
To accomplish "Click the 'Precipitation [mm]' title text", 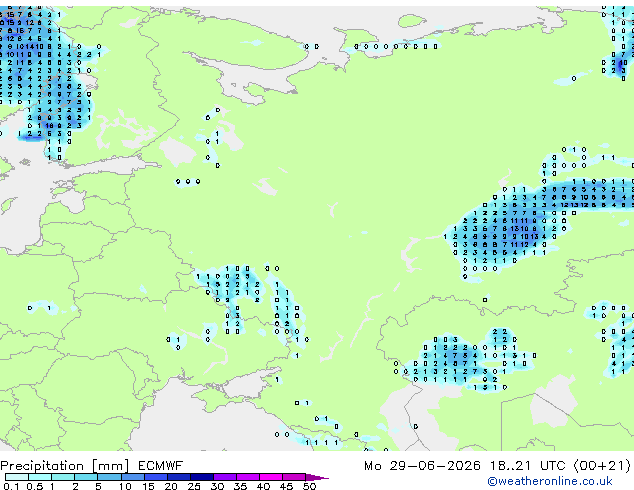I will tap(65, 466).
